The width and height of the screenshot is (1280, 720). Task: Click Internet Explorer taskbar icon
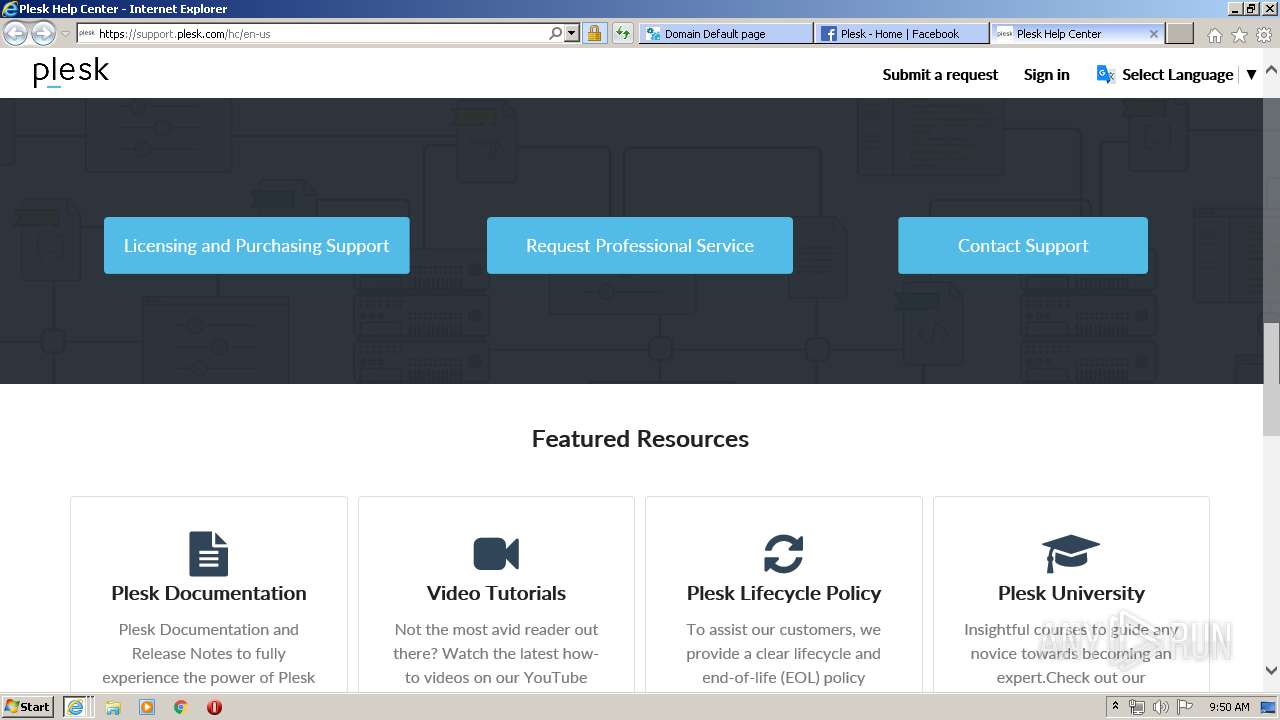coord(75,707)
